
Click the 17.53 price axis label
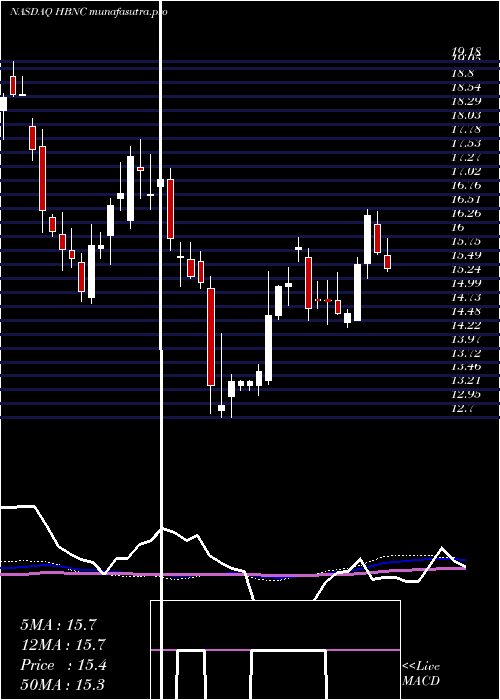coord(466,143)
